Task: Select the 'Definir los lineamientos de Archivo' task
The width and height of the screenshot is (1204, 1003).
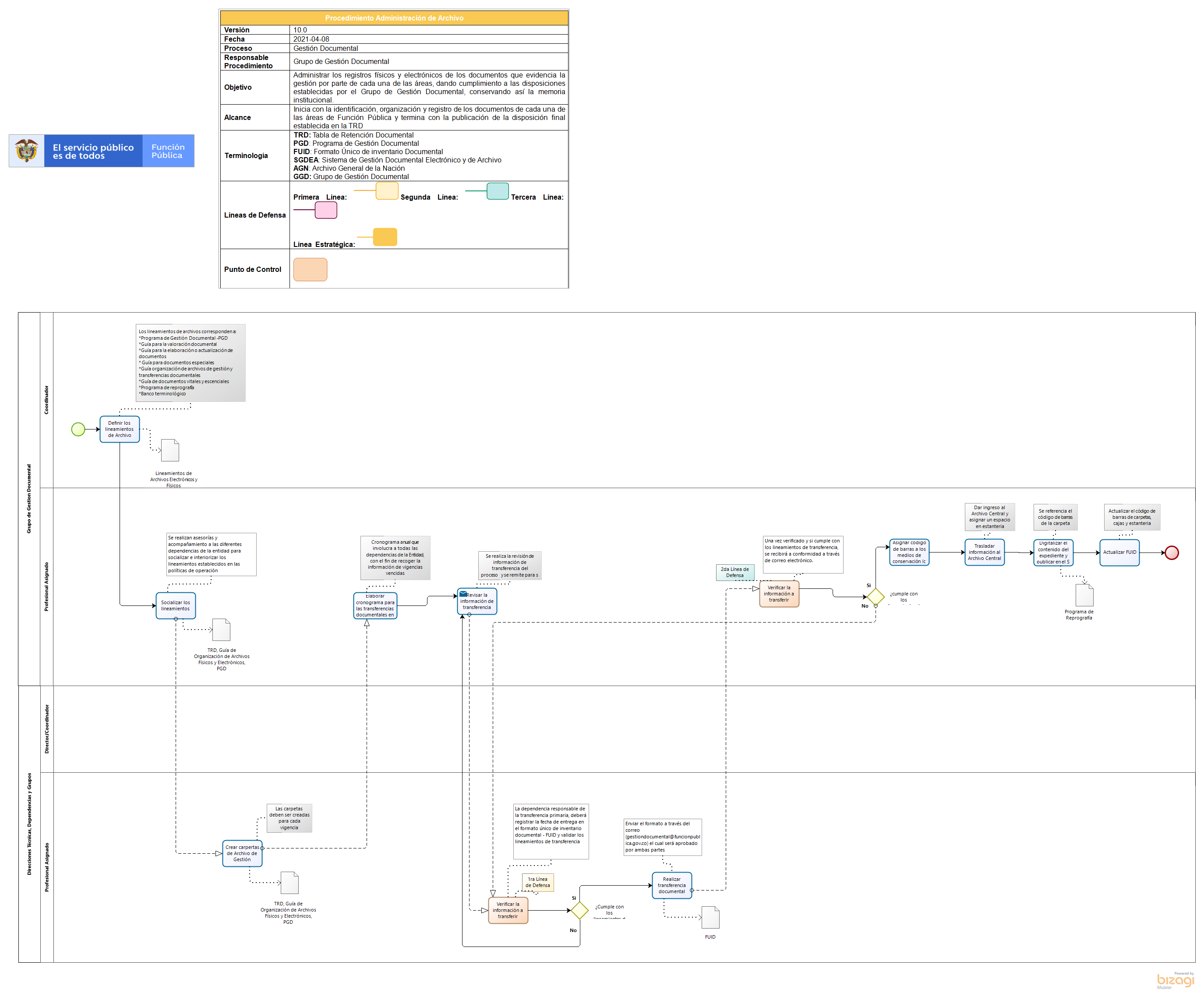Action: (x=120, y=429)
